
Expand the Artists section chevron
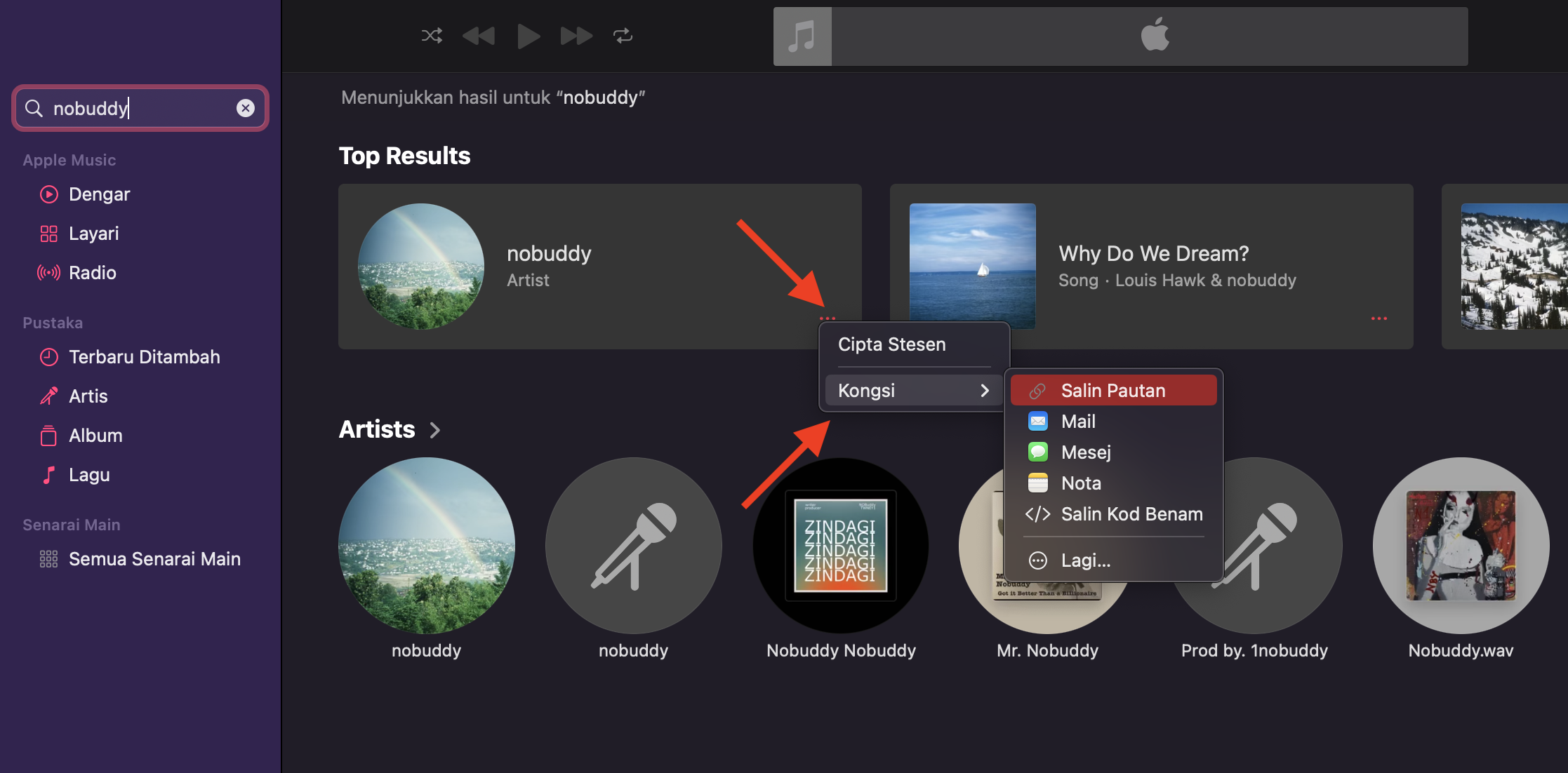pyautogui.click(x=435, y=430)
